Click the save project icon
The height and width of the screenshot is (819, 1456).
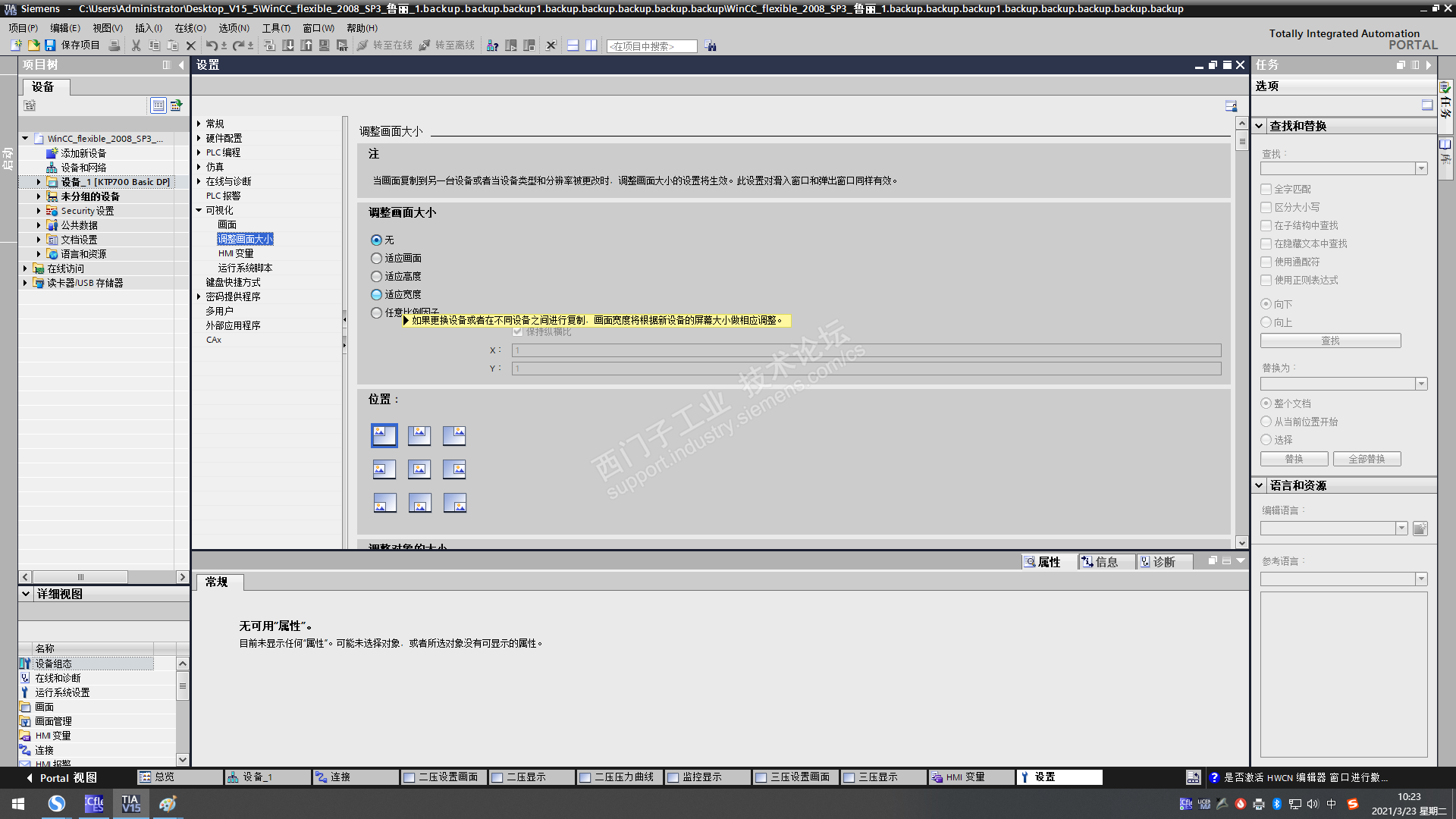(50, 45)
